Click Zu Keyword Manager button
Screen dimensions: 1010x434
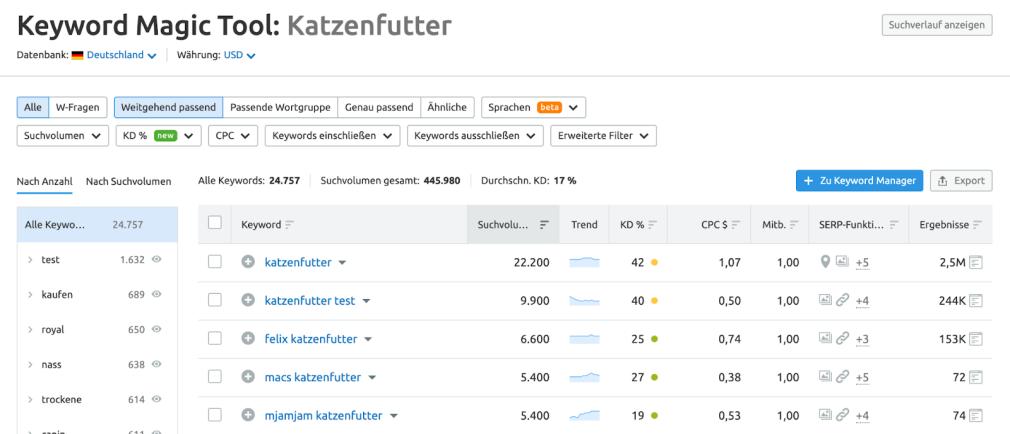click(x=860, y=181)
